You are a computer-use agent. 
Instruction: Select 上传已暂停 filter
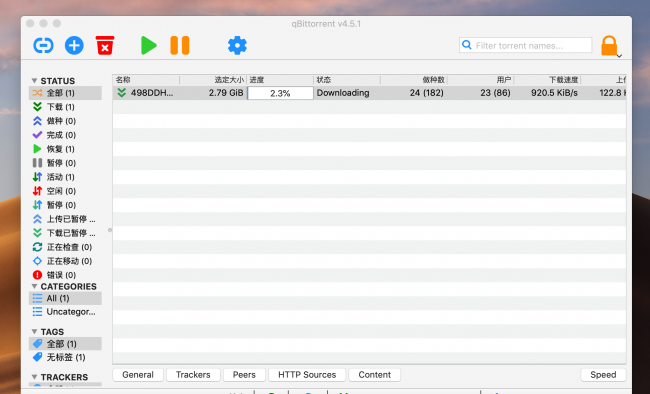[x=65, y=219]
